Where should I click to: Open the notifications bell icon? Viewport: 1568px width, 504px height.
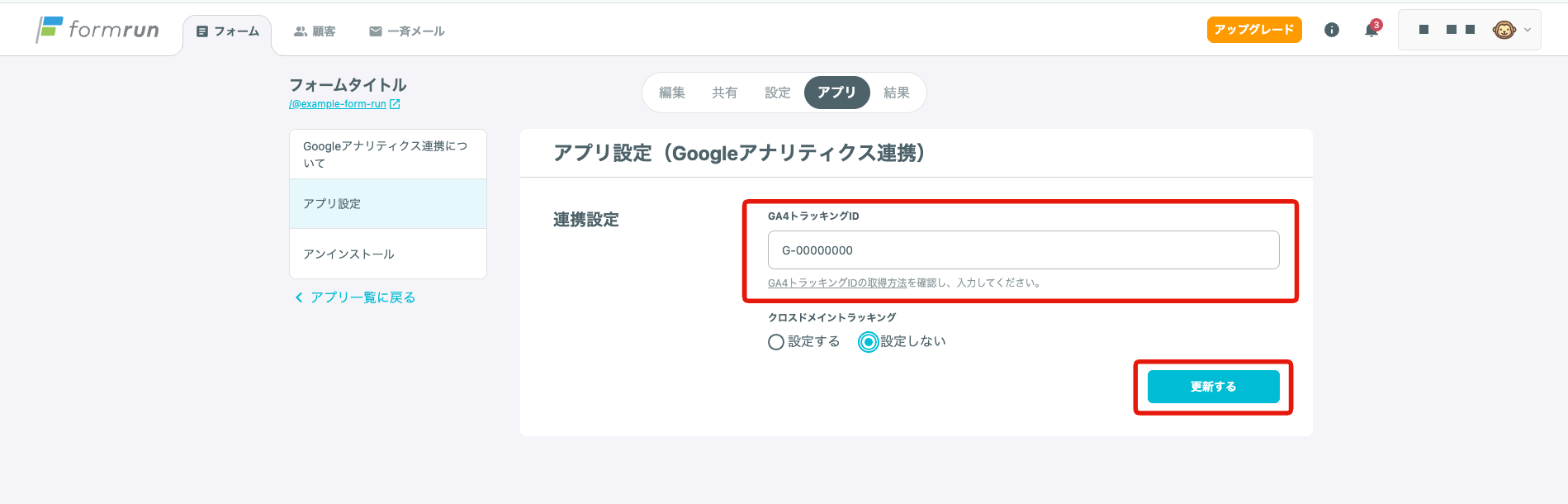pos(1372,30)
